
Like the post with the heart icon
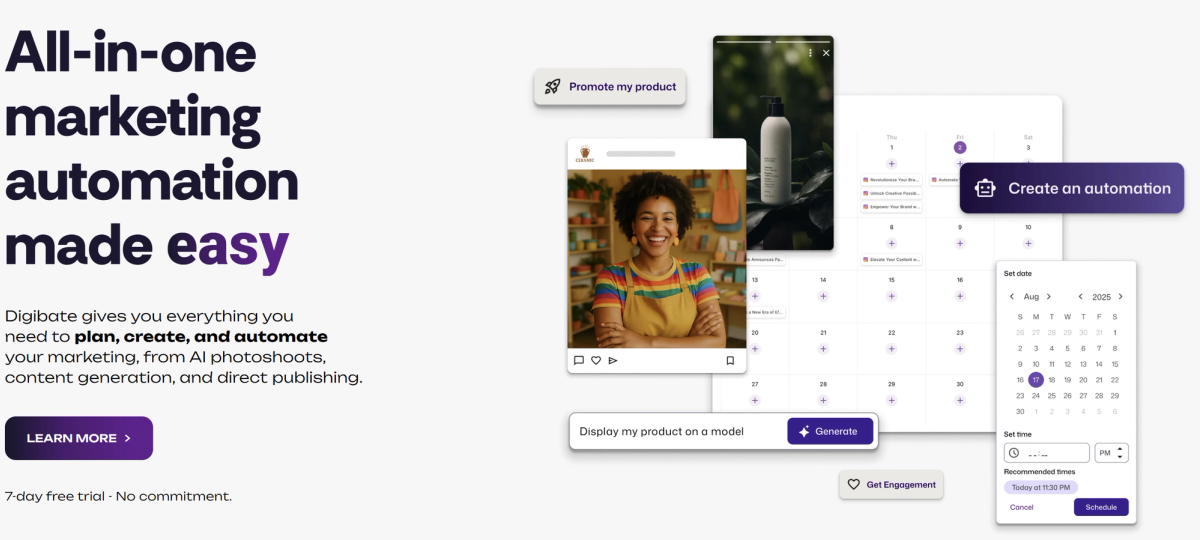pyautogui.click(x=596, y=360)
